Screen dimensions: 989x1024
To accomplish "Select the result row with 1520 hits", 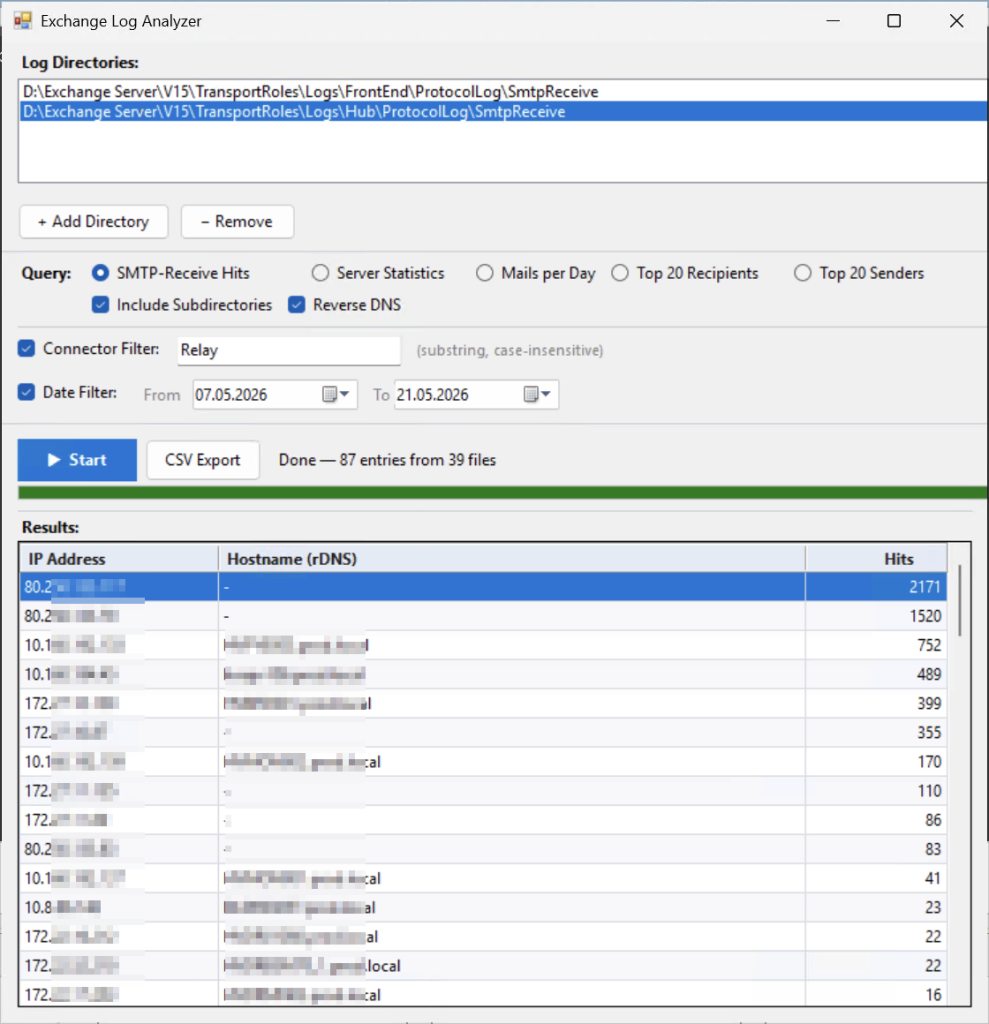I will pos(483,616).
